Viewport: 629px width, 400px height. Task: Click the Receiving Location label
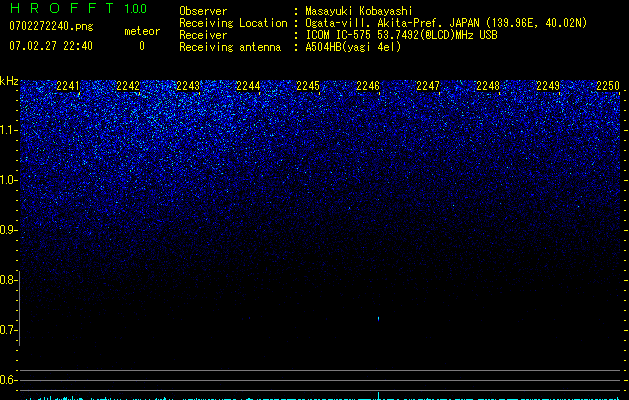coord(233,23)
